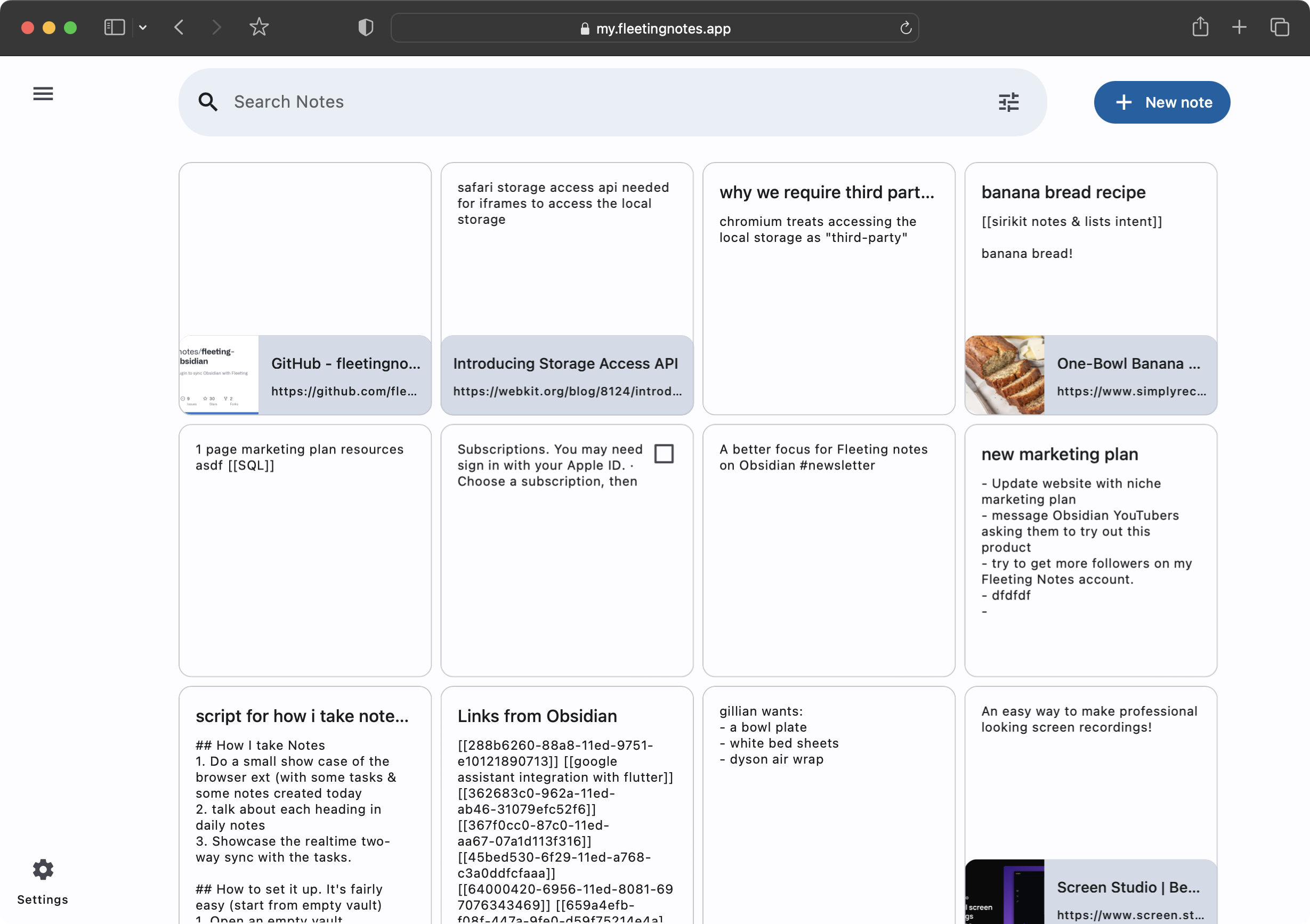Screen dimensions: 1310x924
Task: Click the search filter options icon
Action: 1008,102
